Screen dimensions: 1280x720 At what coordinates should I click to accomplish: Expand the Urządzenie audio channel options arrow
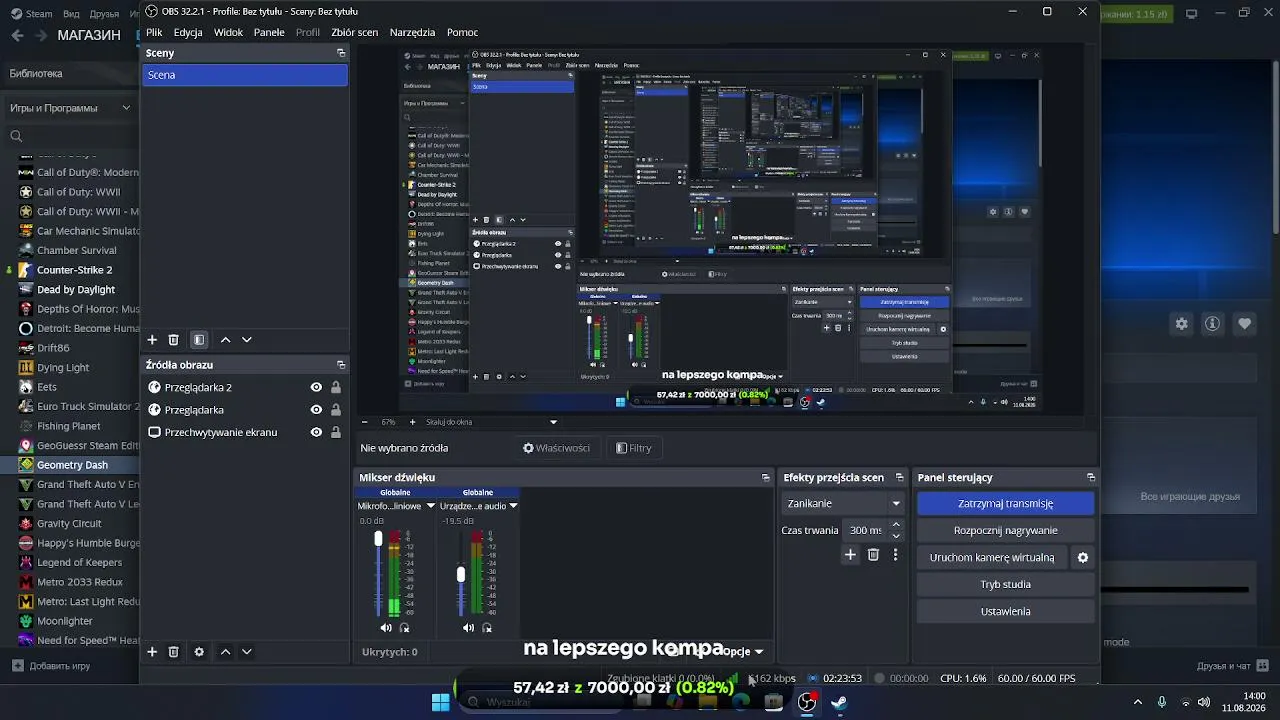point(513,506)
